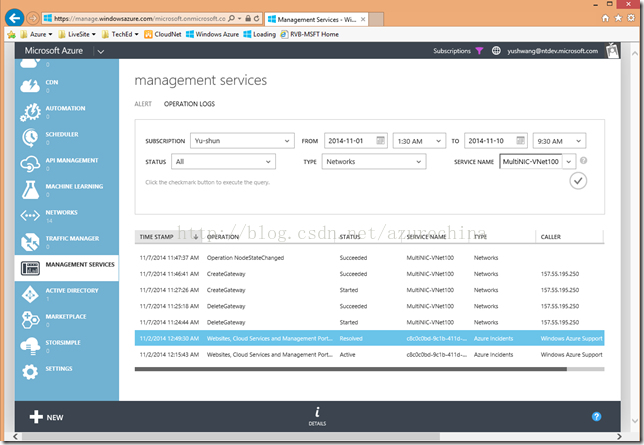Select the 11:25:18 AM DeleteGateway row
Image resolution: width=644 pixels, height=445 pixels.
[x=370, y=306]
